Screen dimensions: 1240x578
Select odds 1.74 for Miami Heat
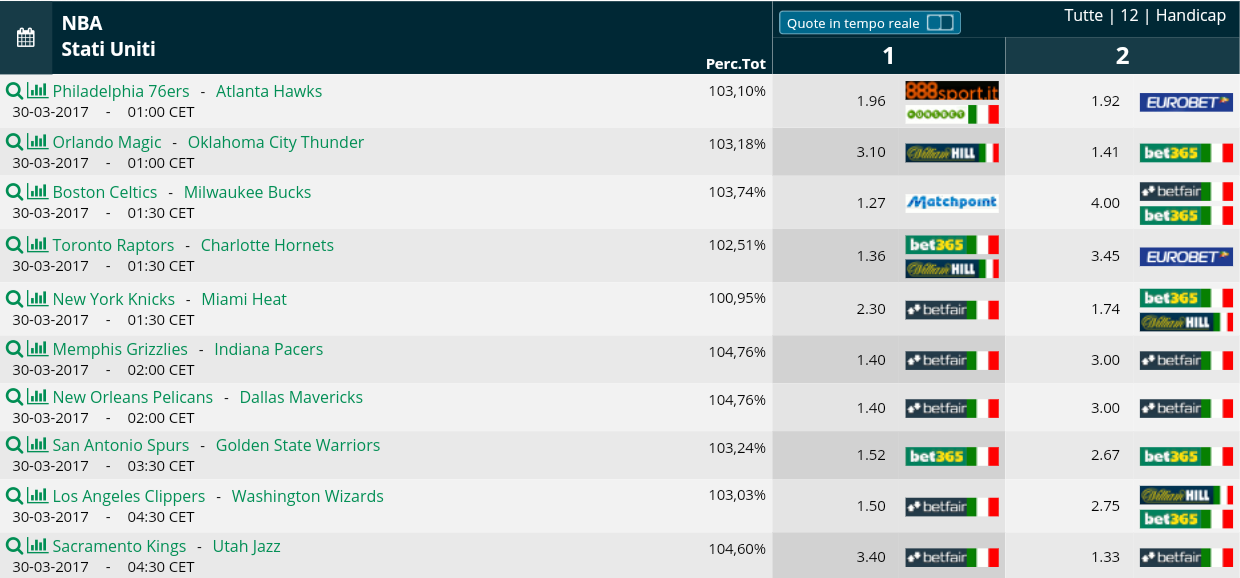1105,309
